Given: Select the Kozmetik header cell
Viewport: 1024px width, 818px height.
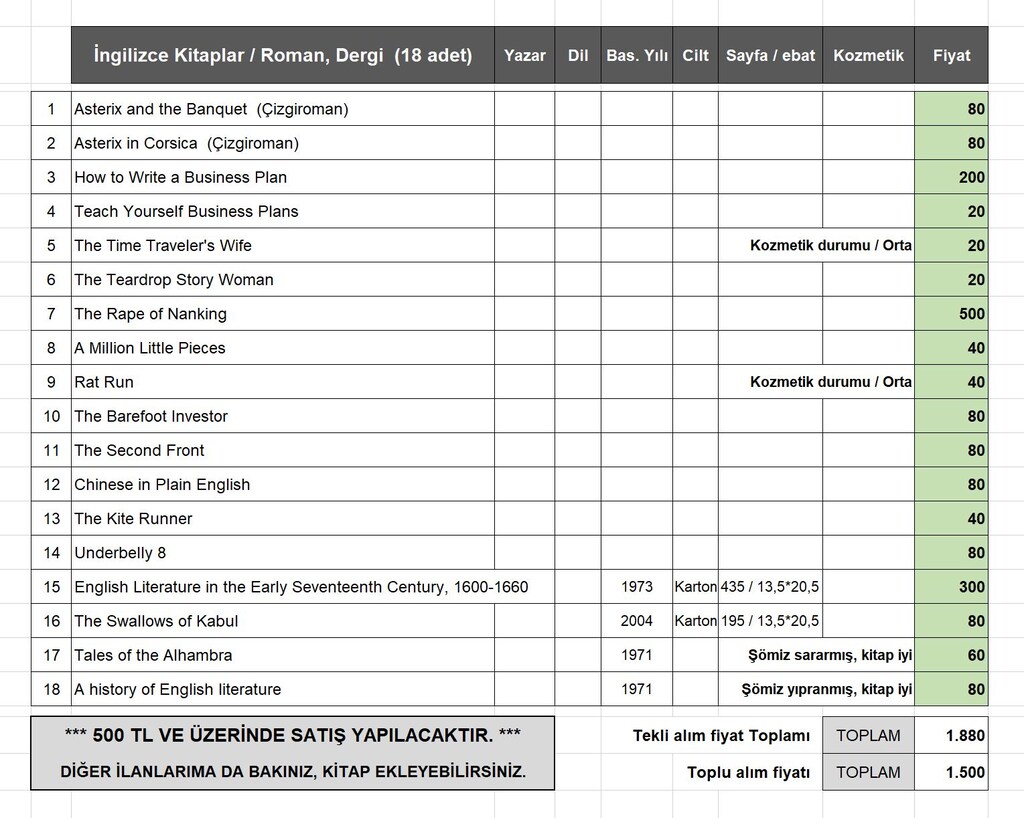Looking at the screenshot, I should point(868,55).
